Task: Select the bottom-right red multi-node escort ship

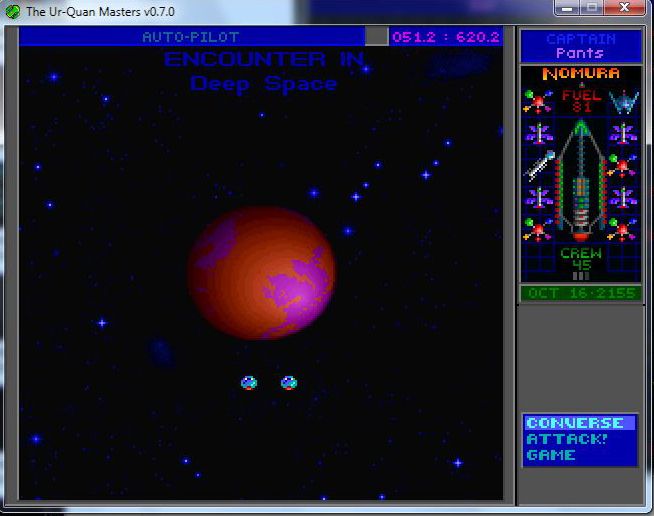Action: [622, 229]
